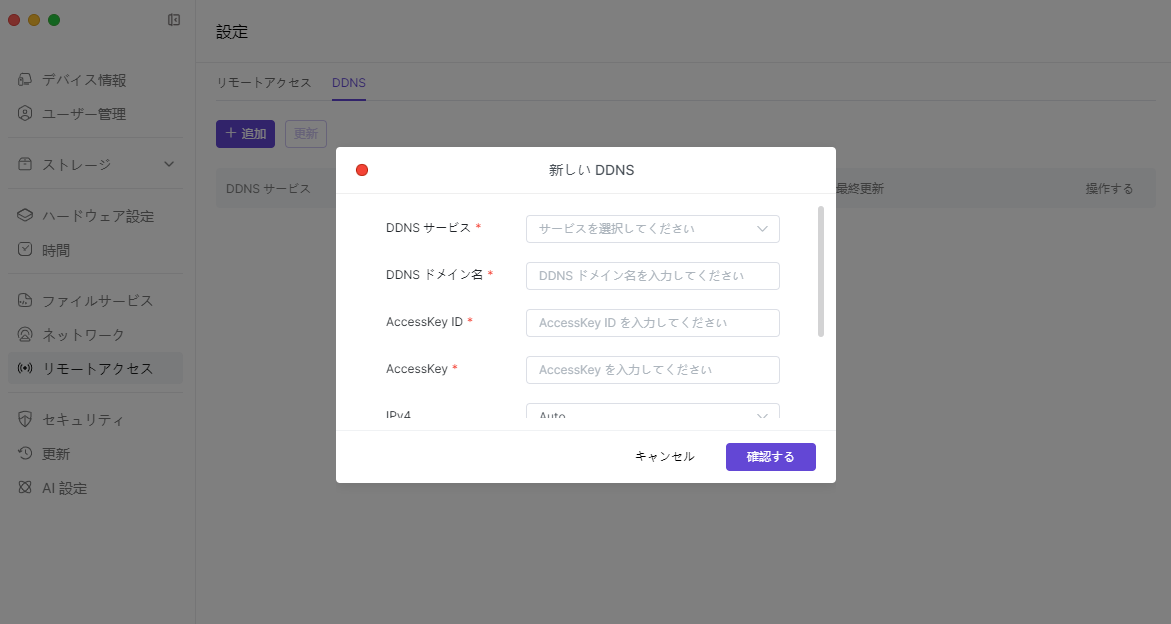
Task: Expand the Storage (ストレージ) section chevron
Action: (169, 165)
